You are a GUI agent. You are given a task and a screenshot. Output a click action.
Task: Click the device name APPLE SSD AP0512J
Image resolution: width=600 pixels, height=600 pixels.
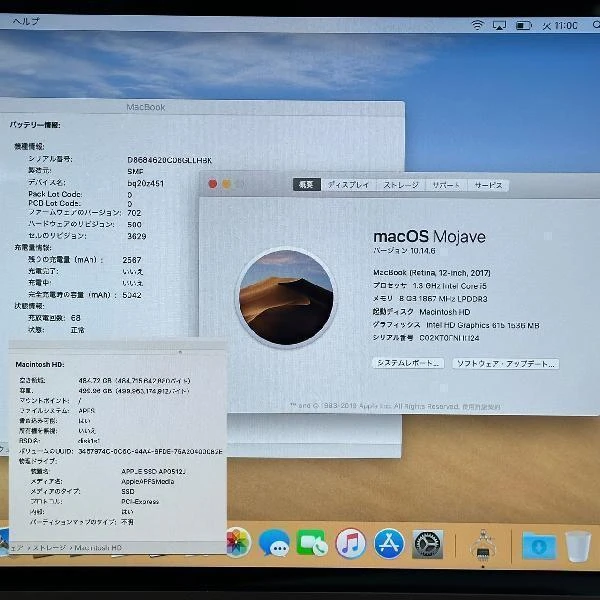click(x=153, y=471)
